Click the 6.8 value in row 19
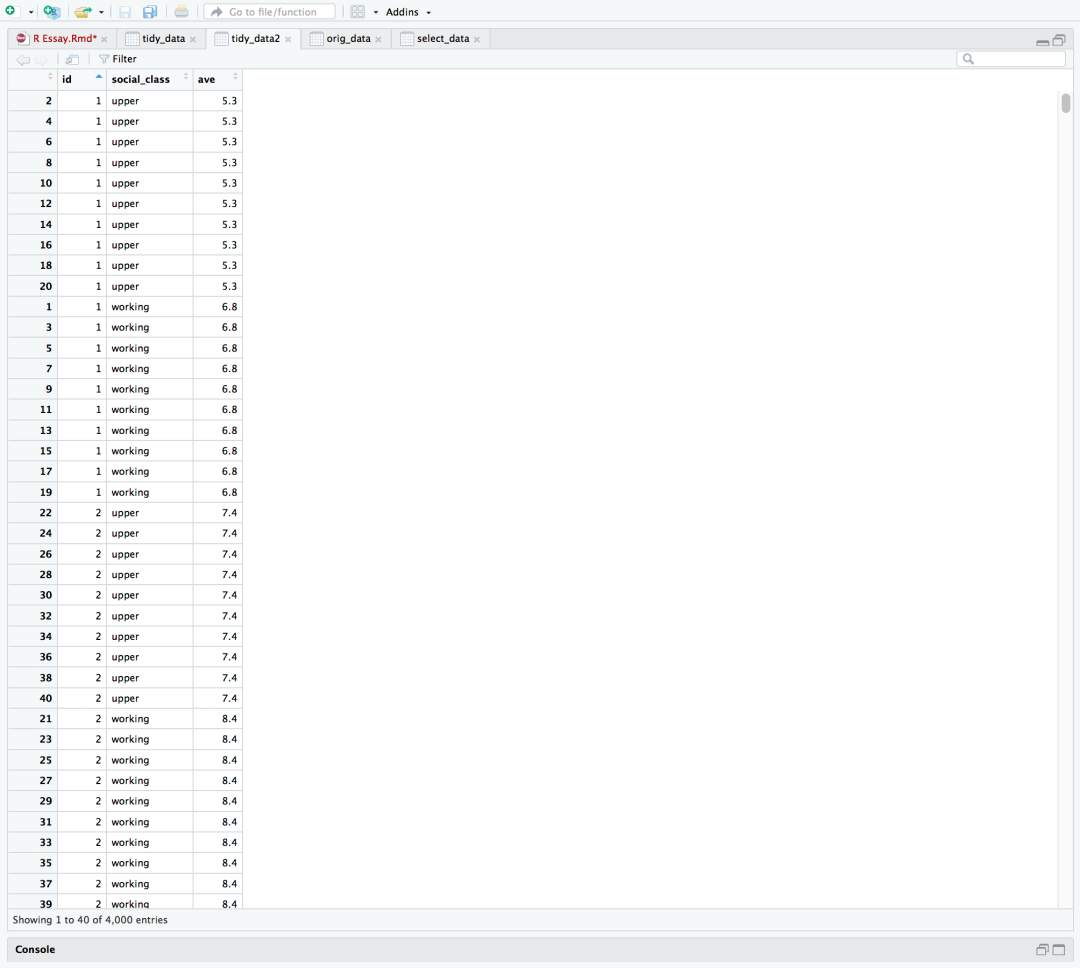The image size is (1080, 968). tap(218, 492)
